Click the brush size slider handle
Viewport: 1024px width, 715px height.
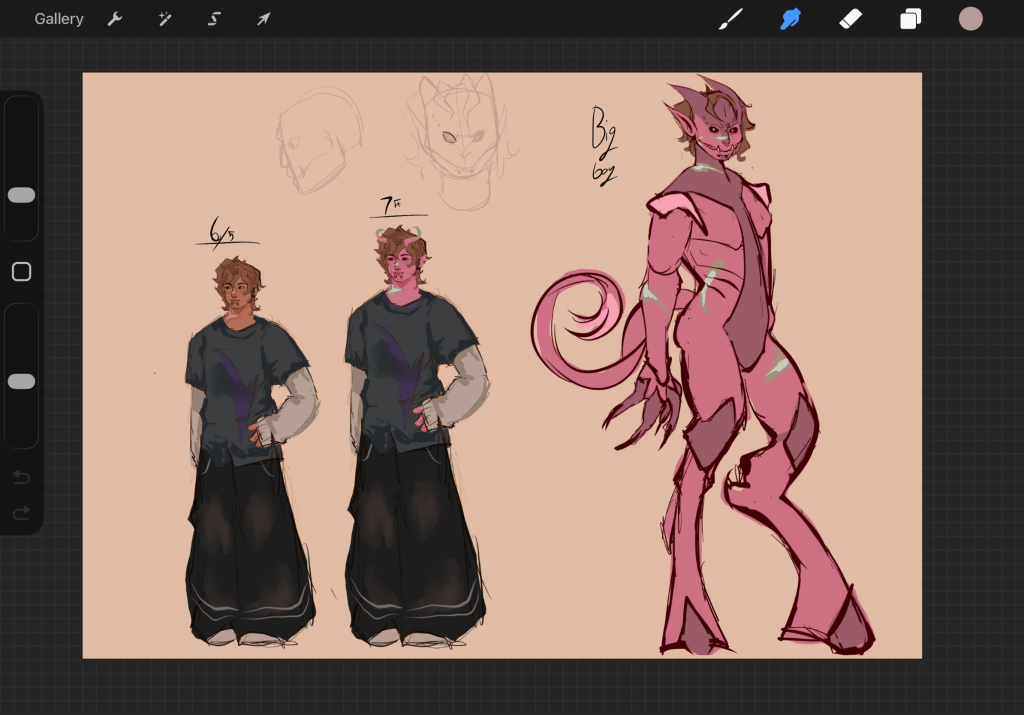pyautogui.click(x=22, y=195)
